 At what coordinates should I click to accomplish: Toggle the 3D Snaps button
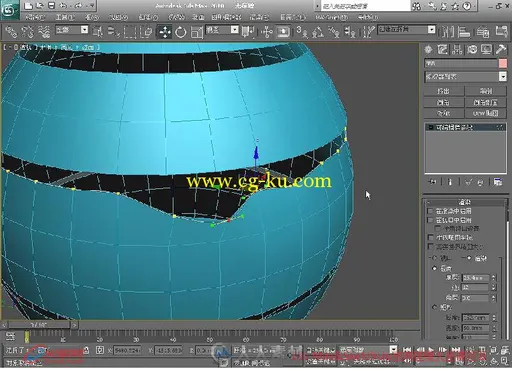point(301,32)
